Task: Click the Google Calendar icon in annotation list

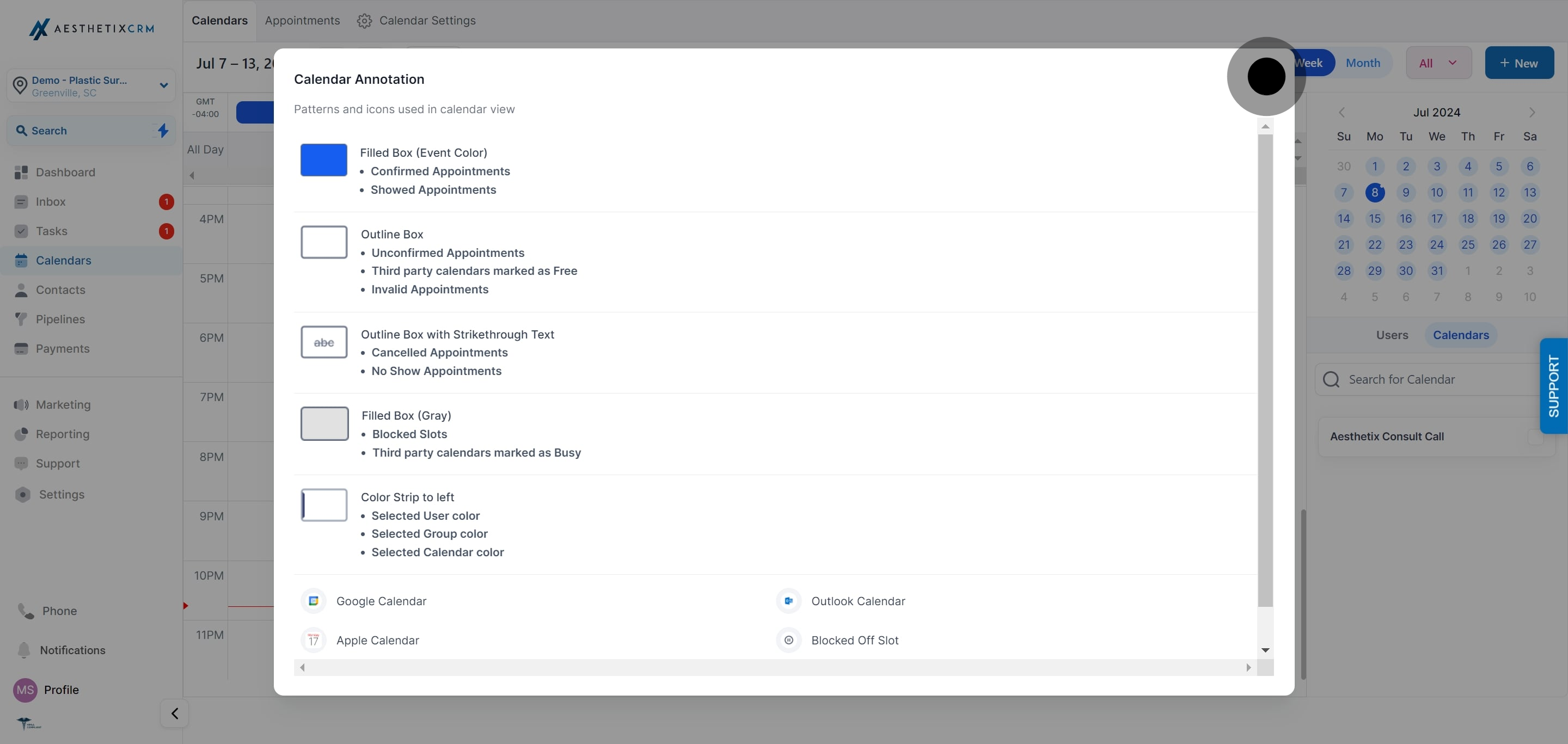Action: pyautogui.click(x=314, y=601)
